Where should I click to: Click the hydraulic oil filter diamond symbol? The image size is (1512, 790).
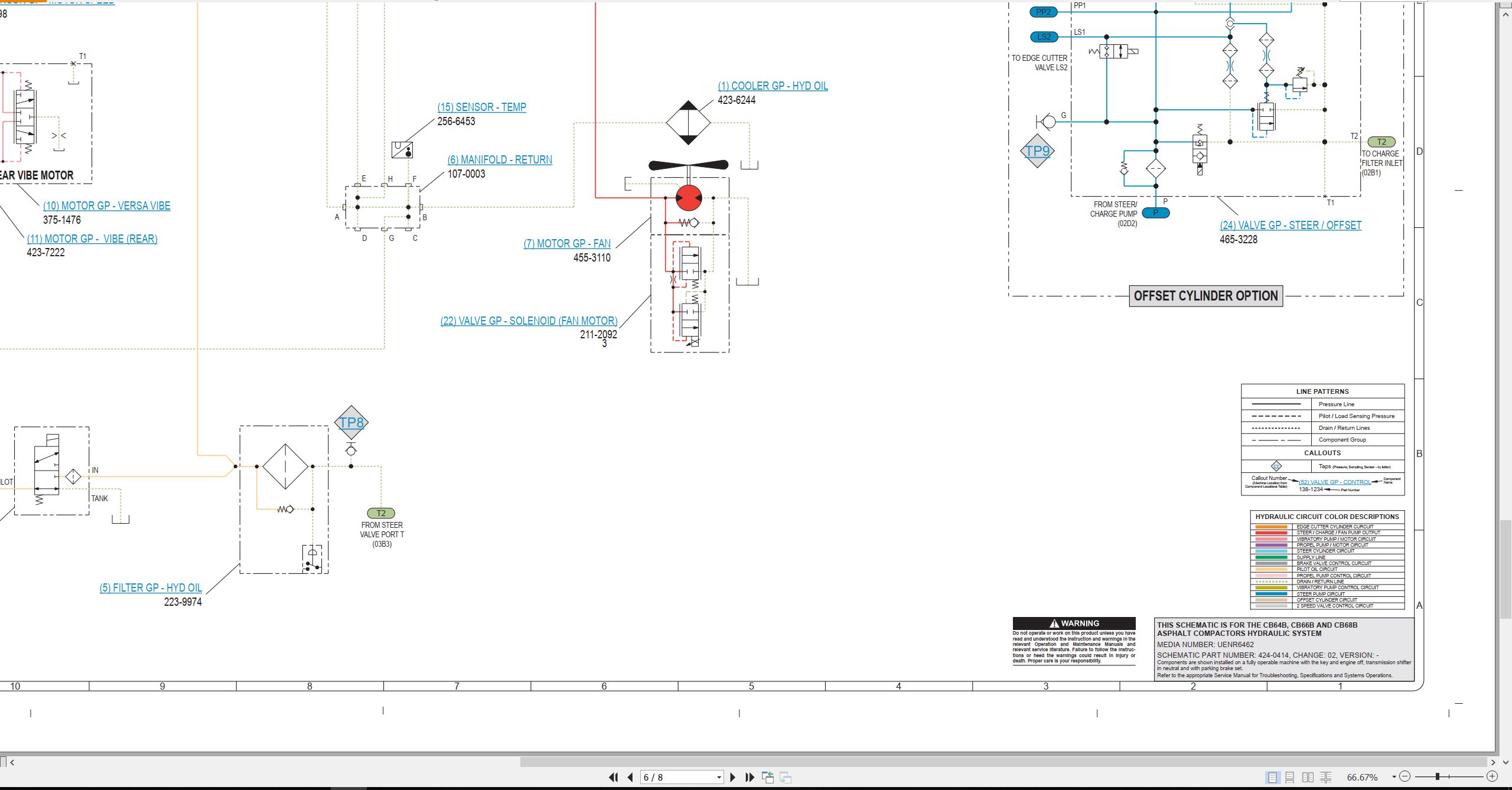285,466
